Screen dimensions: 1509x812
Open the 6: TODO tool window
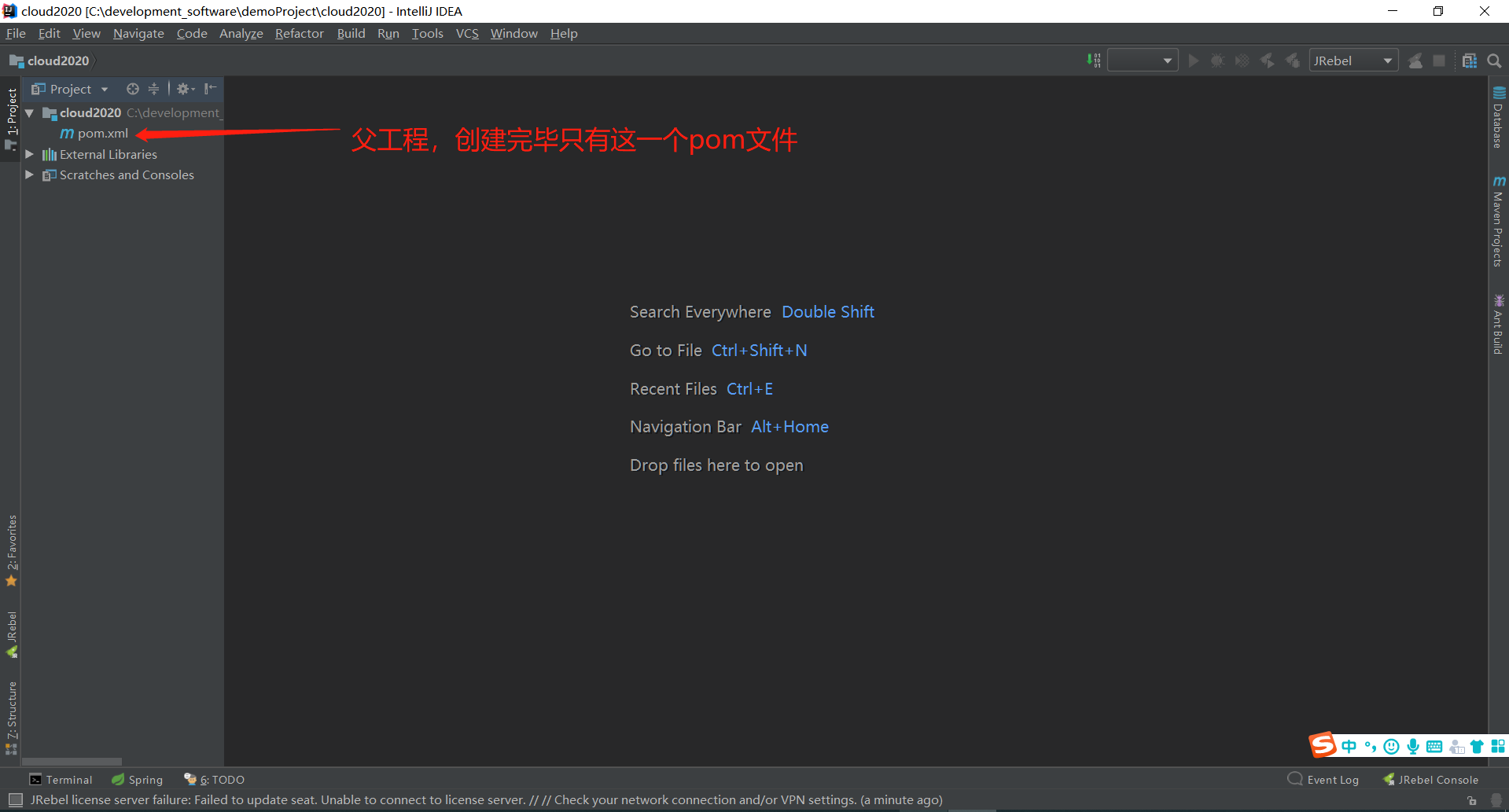tap(215, 780)
